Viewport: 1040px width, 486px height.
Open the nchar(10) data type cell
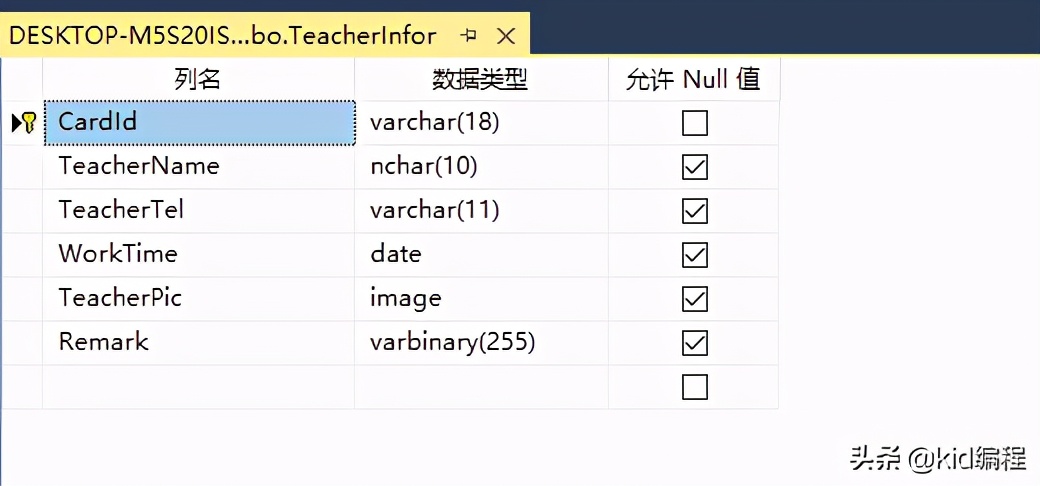point(480,166)
